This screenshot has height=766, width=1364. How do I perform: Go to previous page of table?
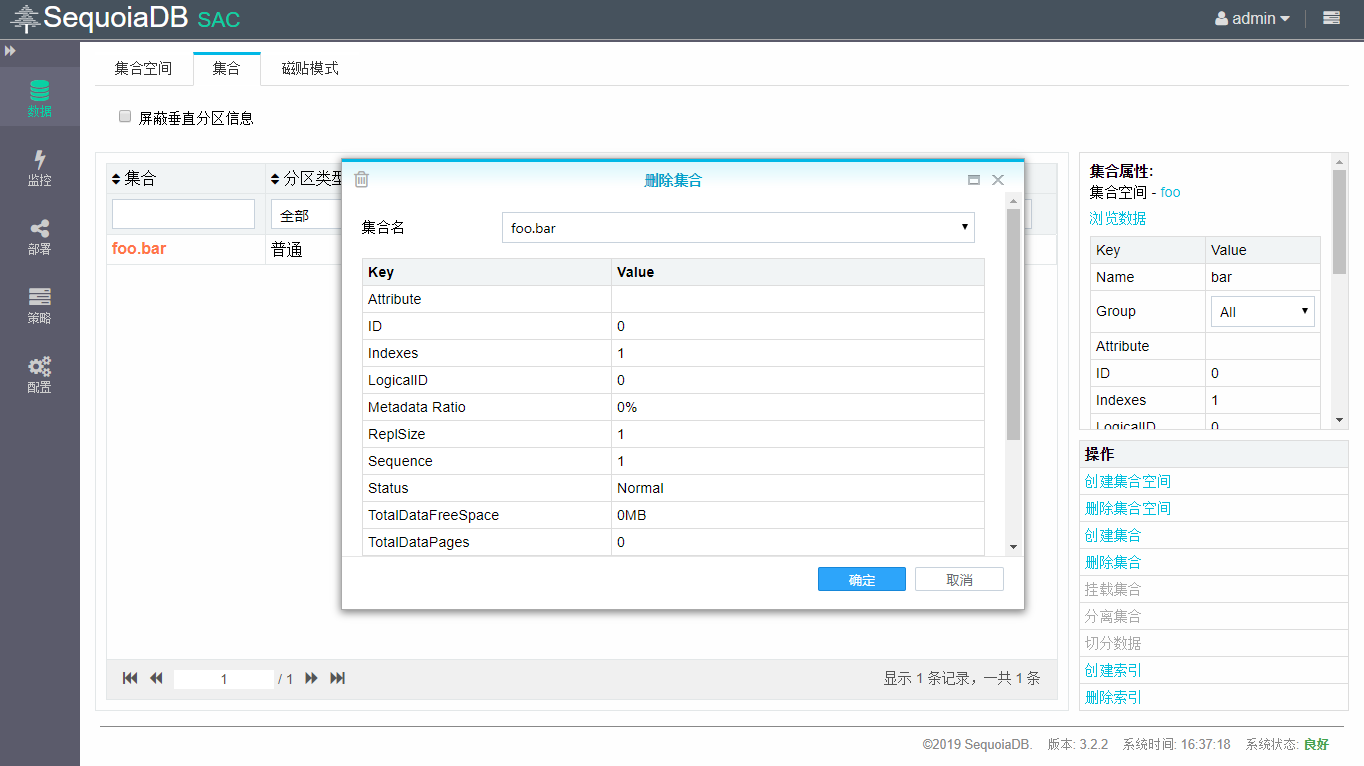pos(156,678)
